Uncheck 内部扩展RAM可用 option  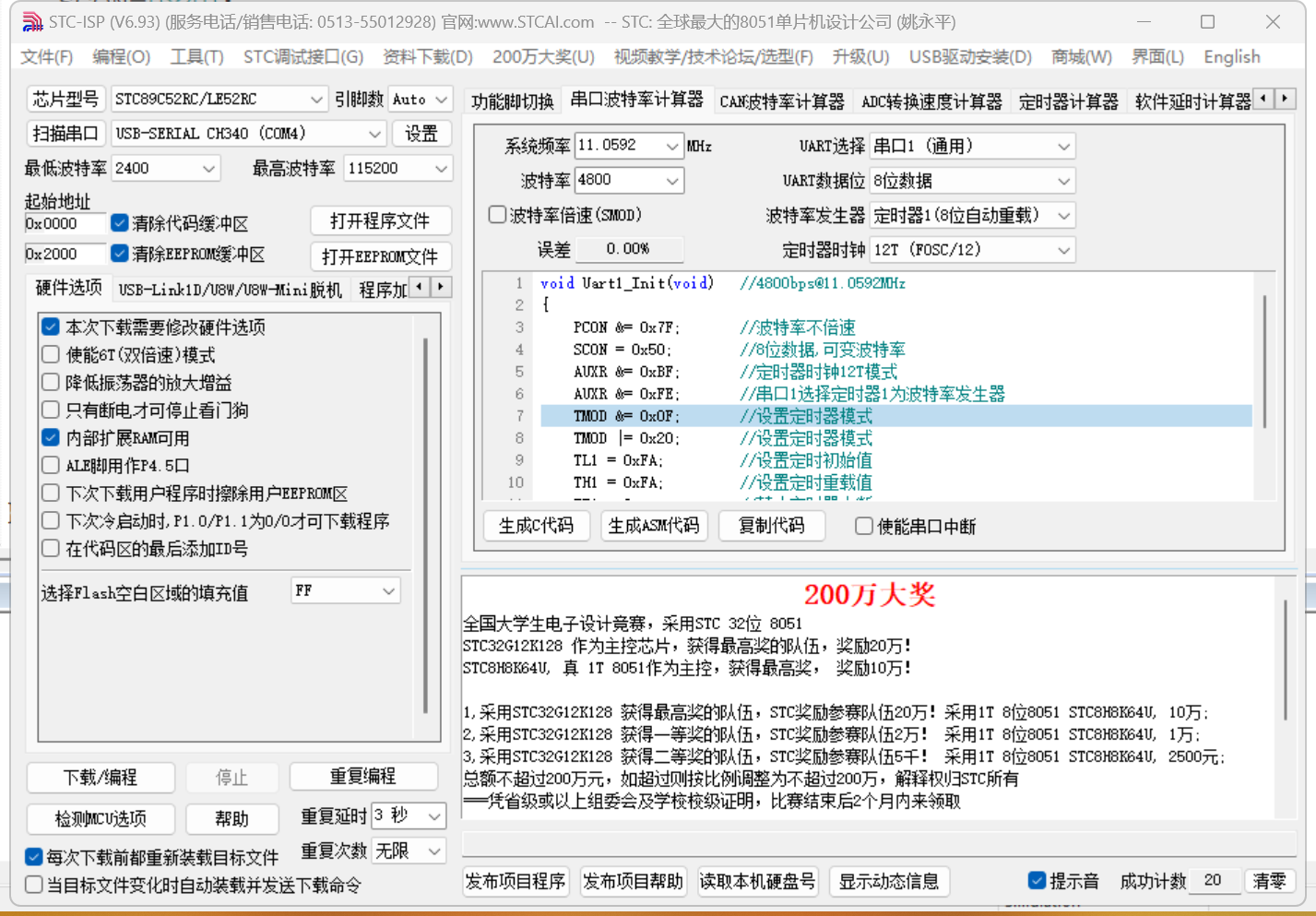pos(51,437)
